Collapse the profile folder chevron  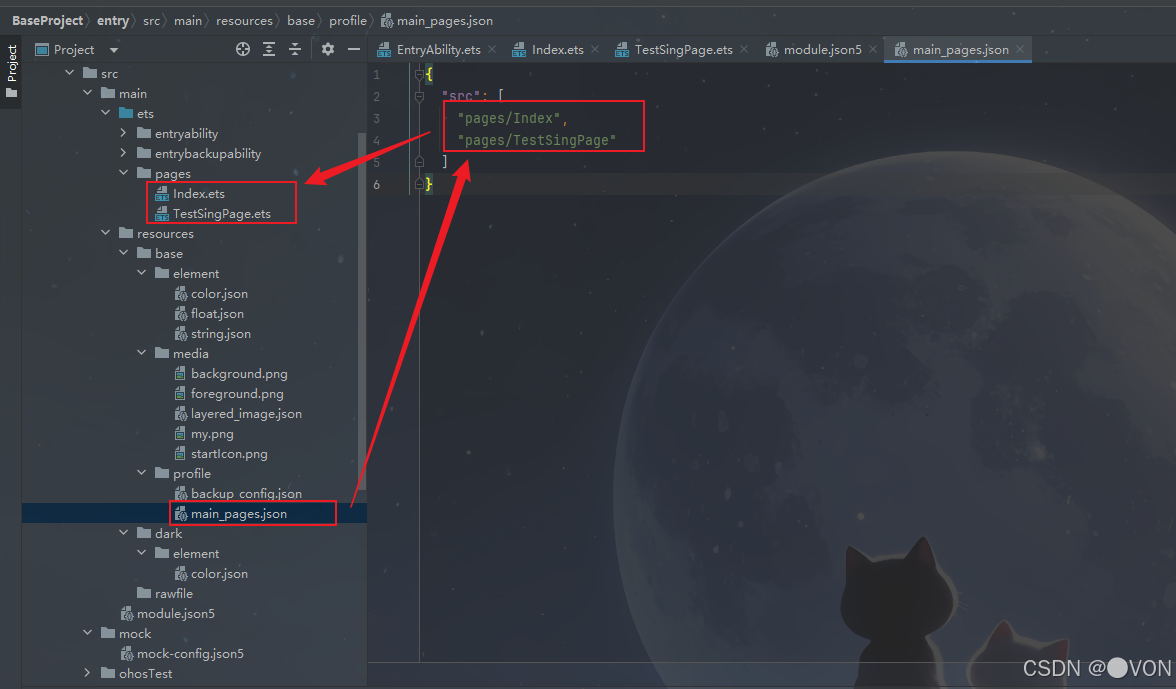tap(142, 473)
